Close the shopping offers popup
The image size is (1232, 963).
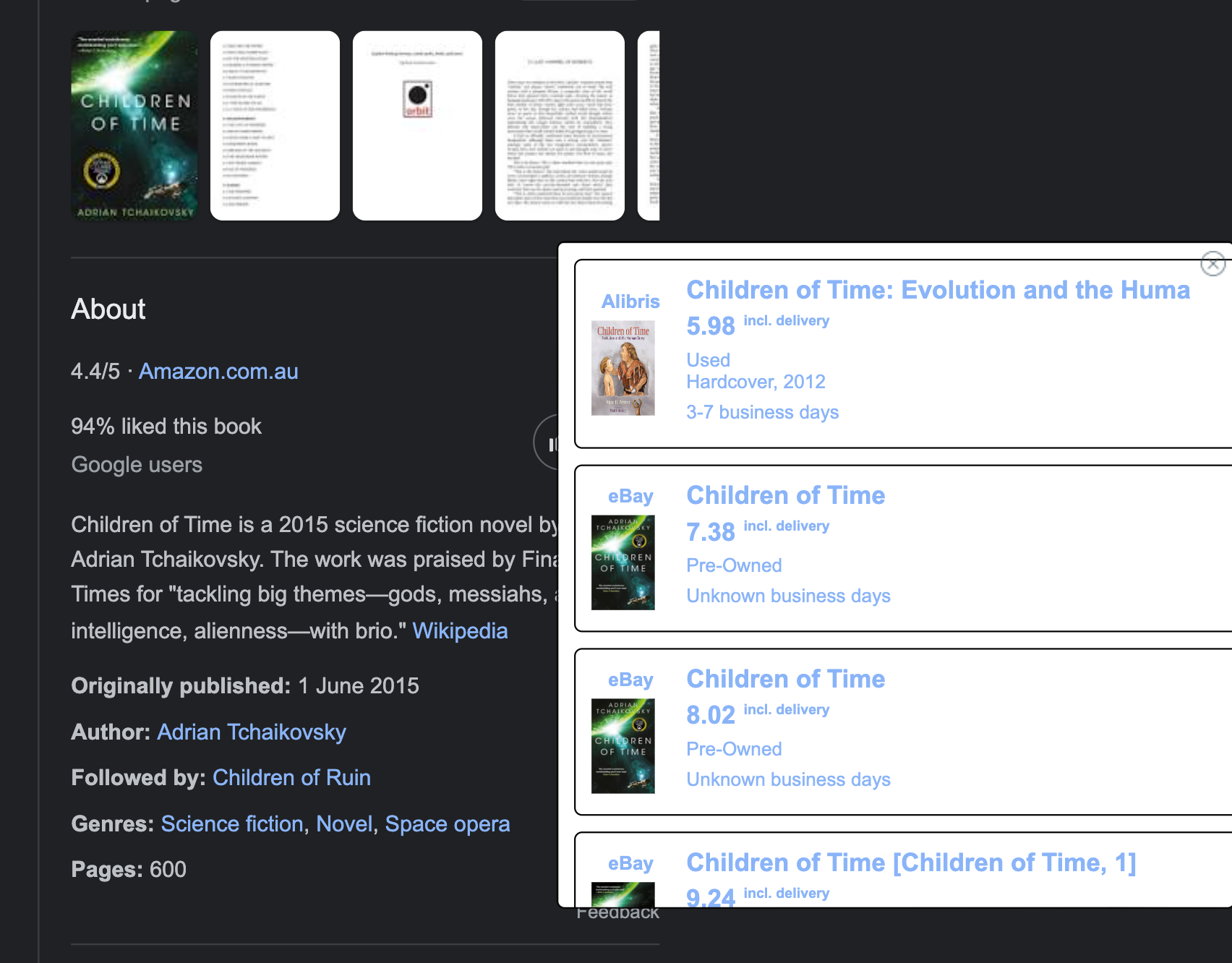pos(1212,264)
